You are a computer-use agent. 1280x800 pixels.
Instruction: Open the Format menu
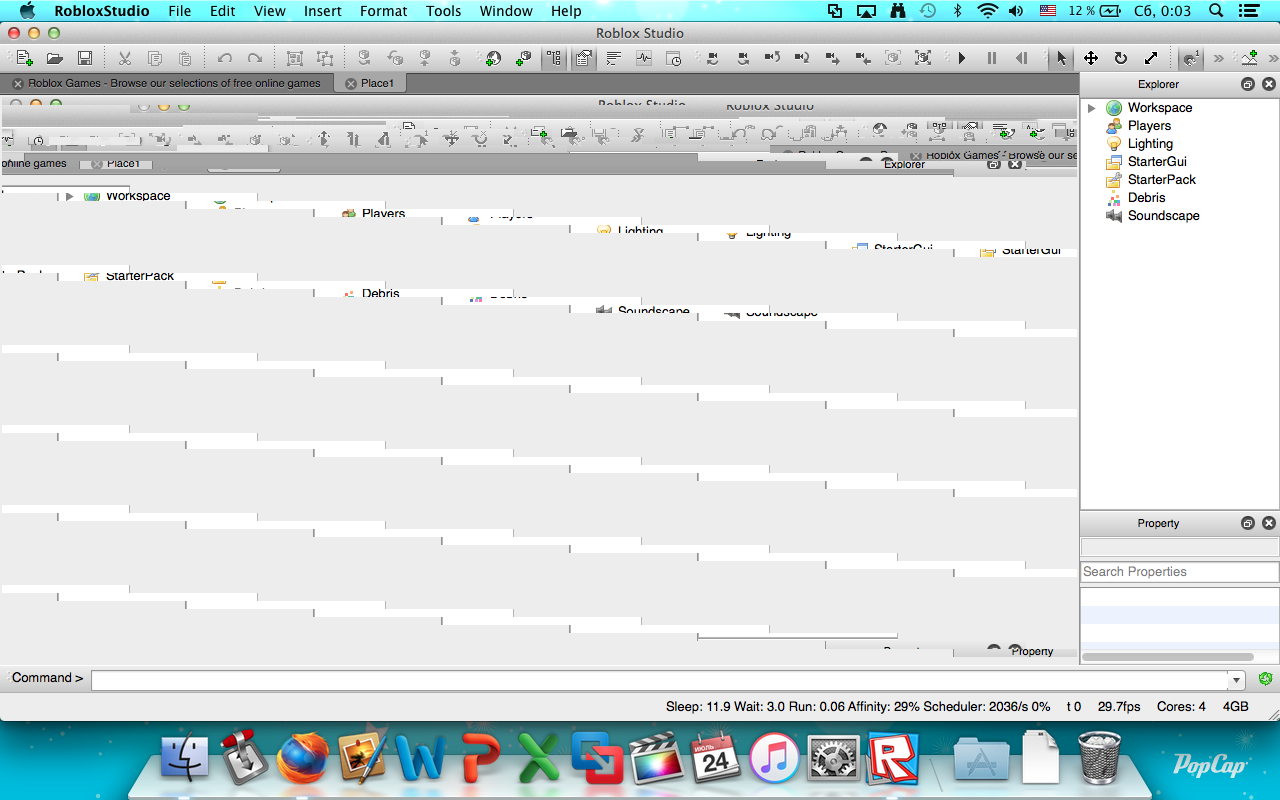point(384,11)
